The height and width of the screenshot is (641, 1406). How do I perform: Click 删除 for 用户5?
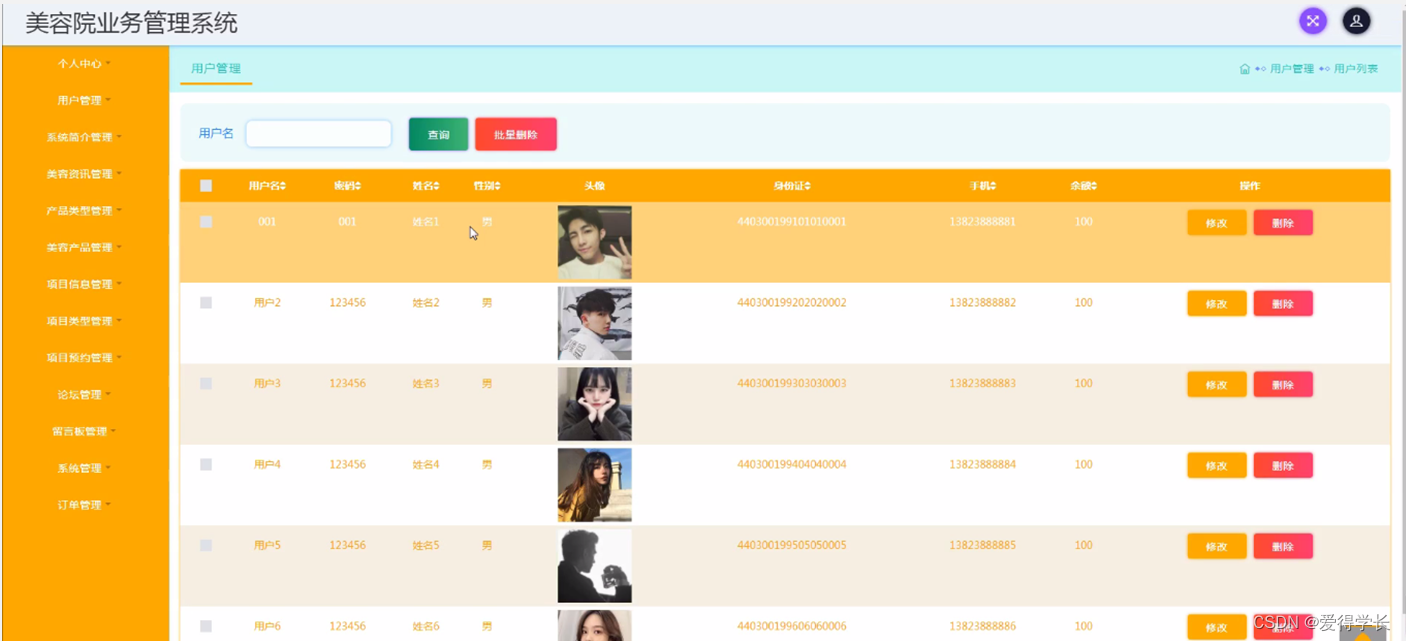click(x=1283, y=547)
